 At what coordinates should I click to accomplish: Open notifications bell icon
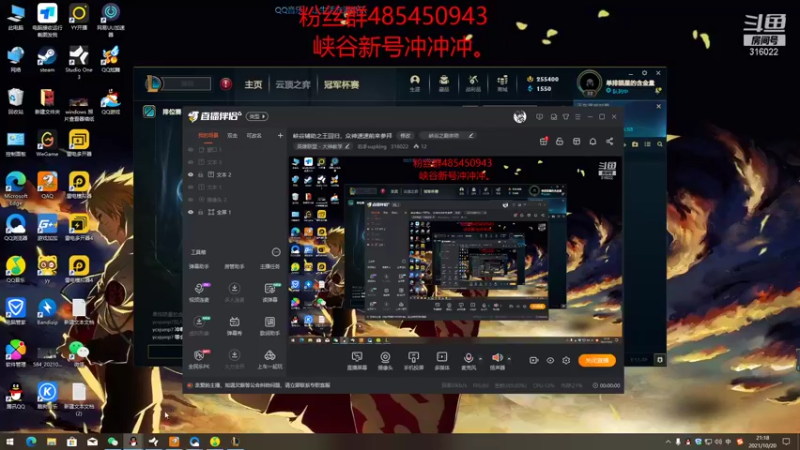(x=593, y=141)
